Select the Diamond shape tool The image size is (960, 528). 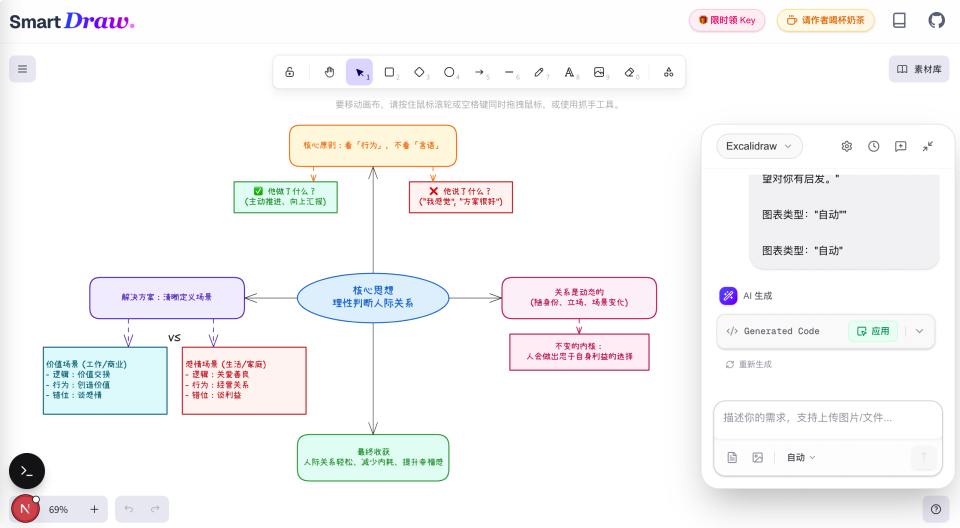[x=419, y=72]
